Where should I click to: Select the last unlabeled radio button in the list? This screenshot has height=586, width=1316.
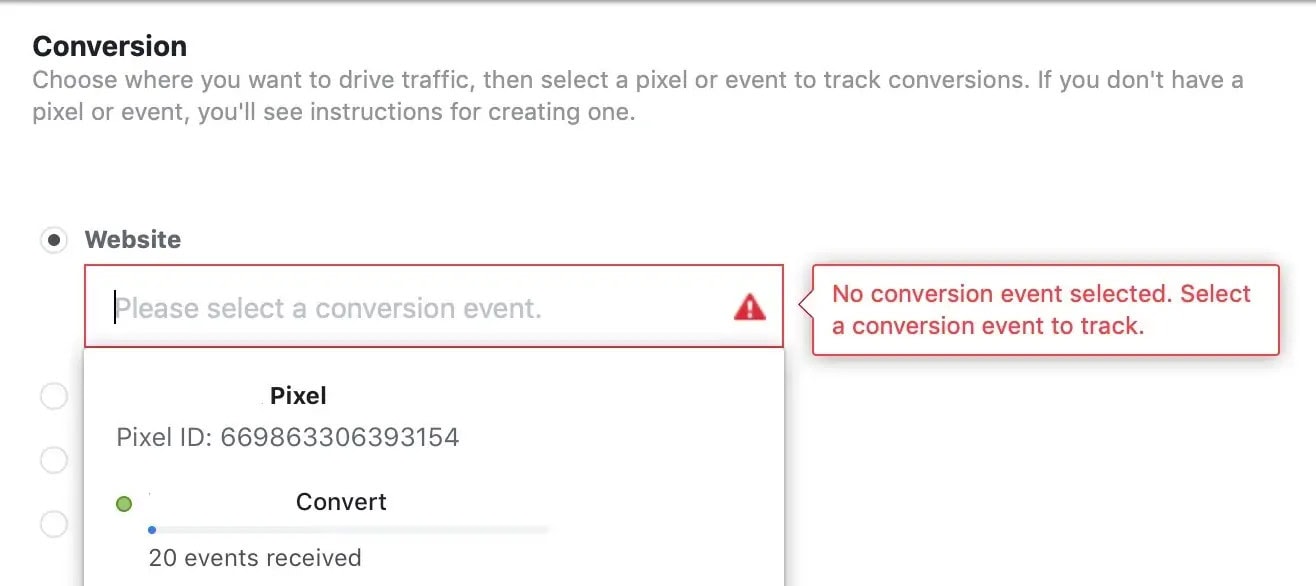coord(53,523)
